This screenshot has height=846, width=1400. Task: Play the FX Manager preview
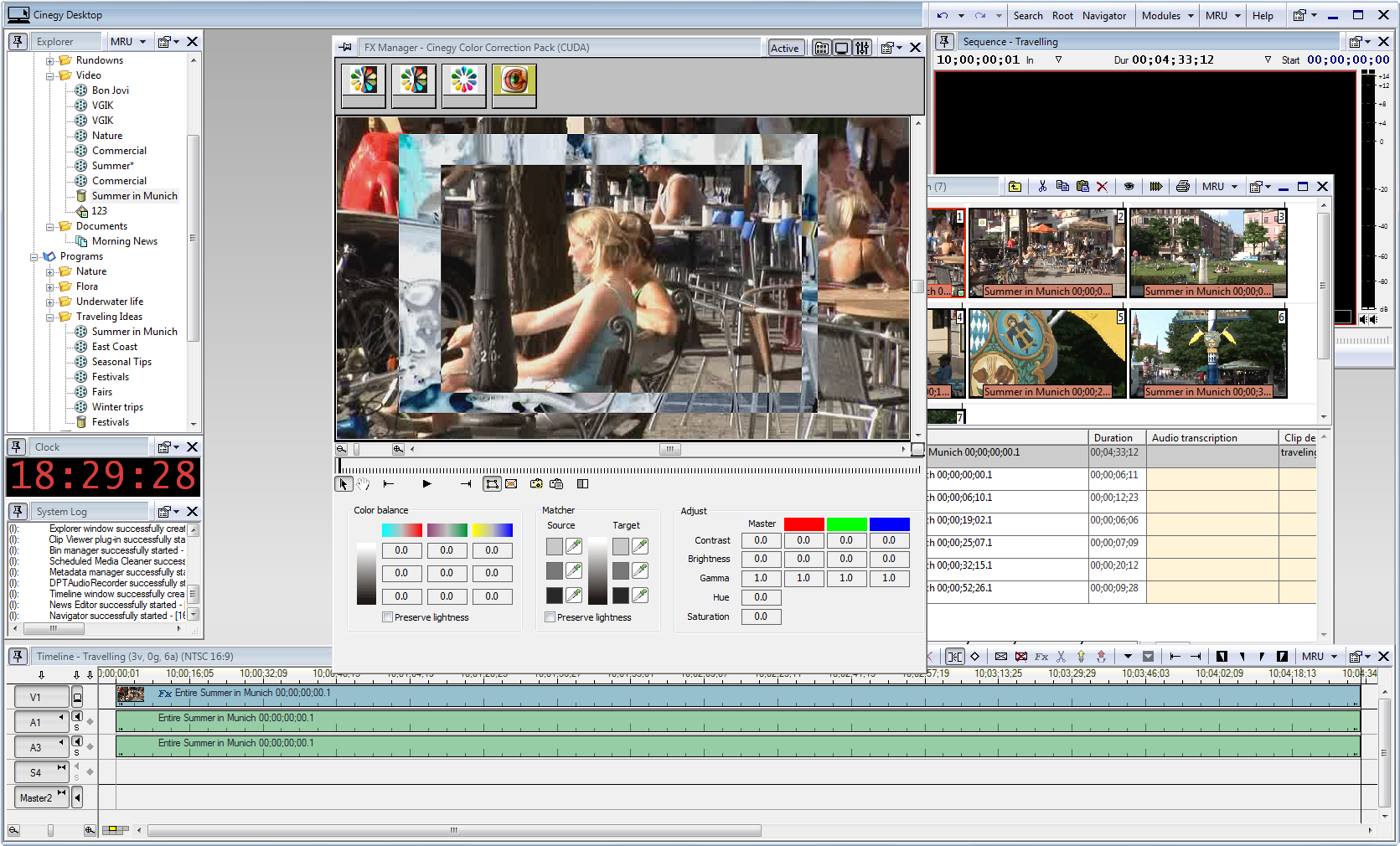coord(427,483)
